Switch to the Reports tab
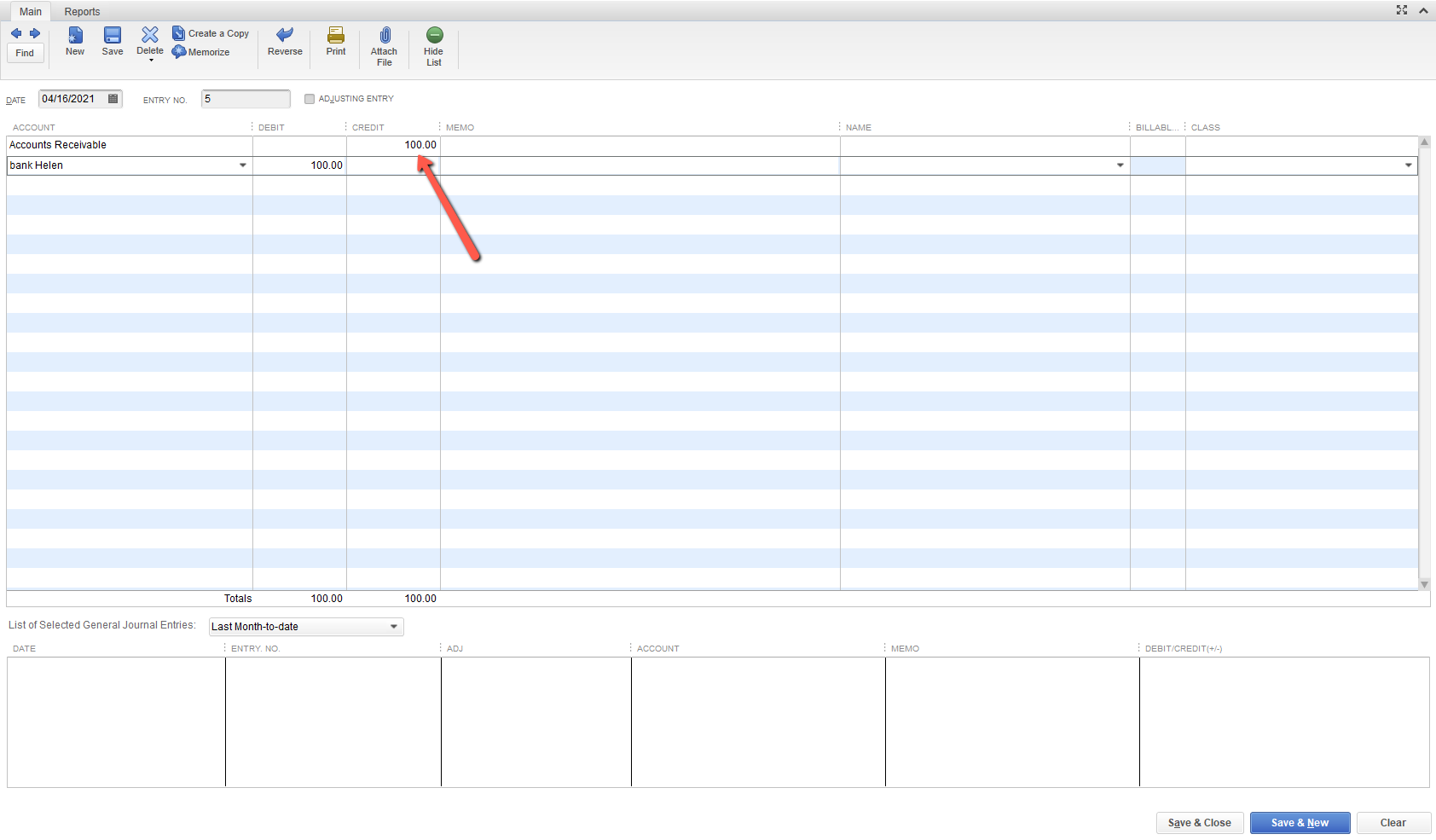The image size is (1436, 840). 82,12
